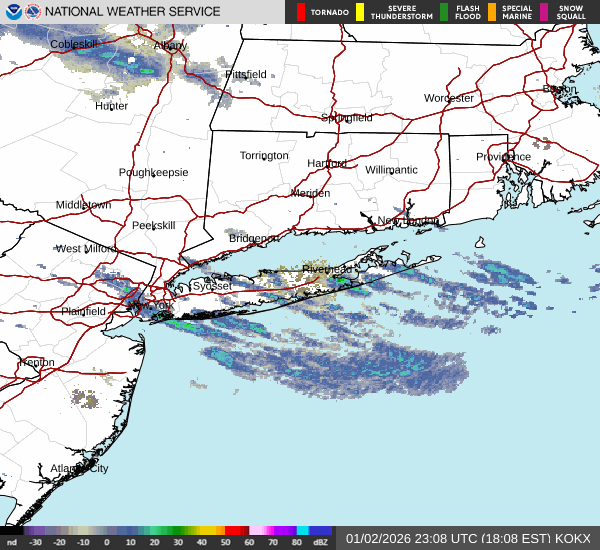This screenshot has height=550, width=600.
Task: Click the Atlantic City map label
Action: (x=79, y=468)
